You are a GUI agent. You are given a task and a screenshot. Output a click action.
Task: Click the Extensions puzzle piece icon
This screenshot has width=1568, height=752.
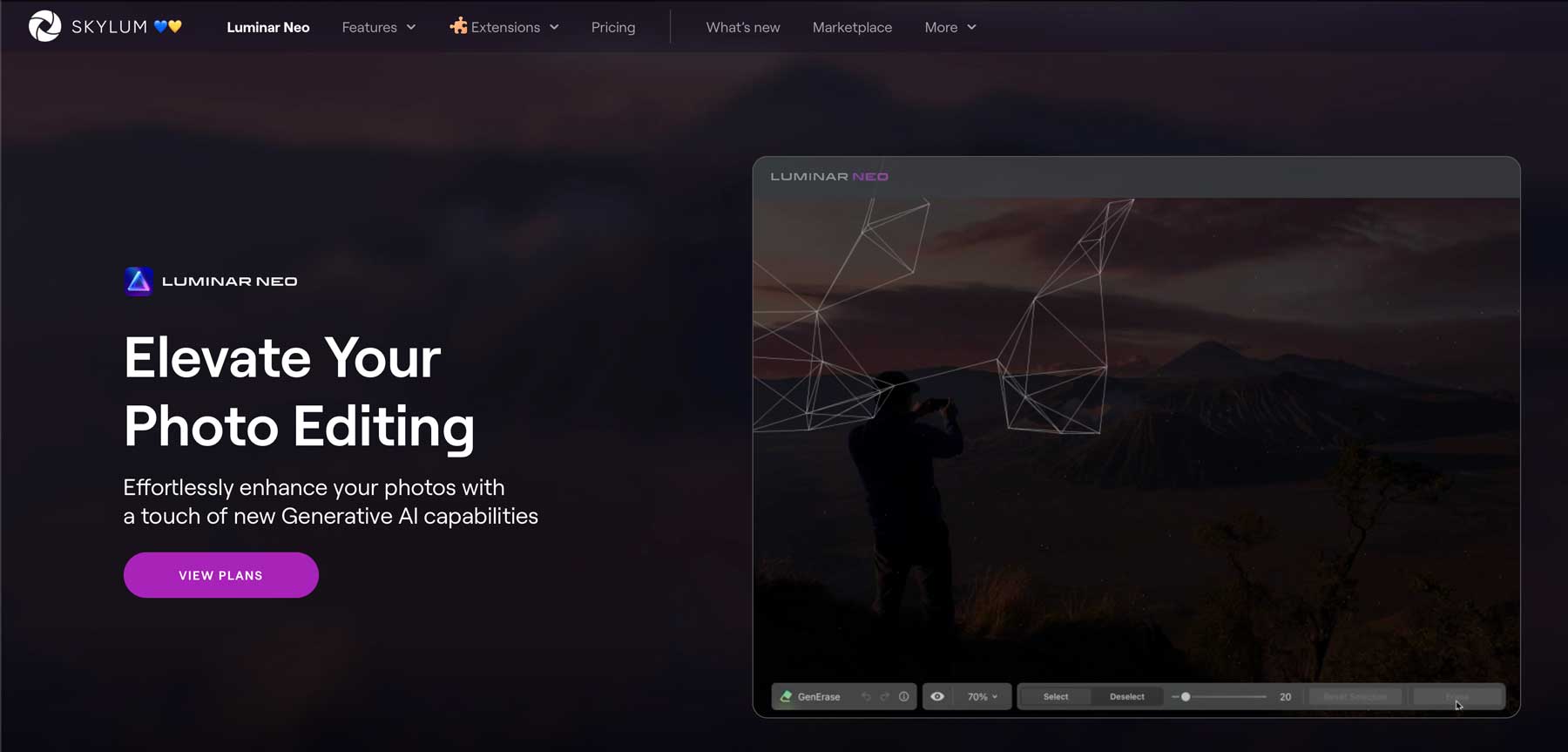(x=458, y=26)
